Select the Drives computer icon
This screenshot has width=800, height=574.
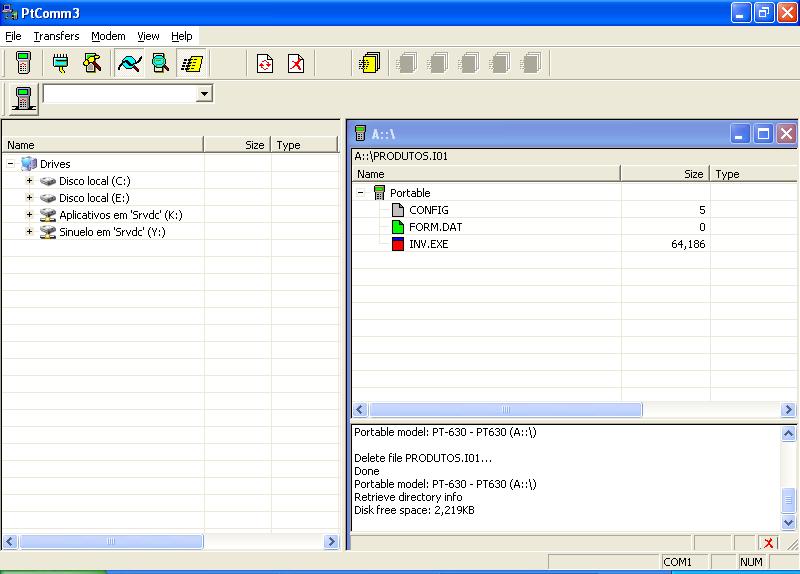29,164
